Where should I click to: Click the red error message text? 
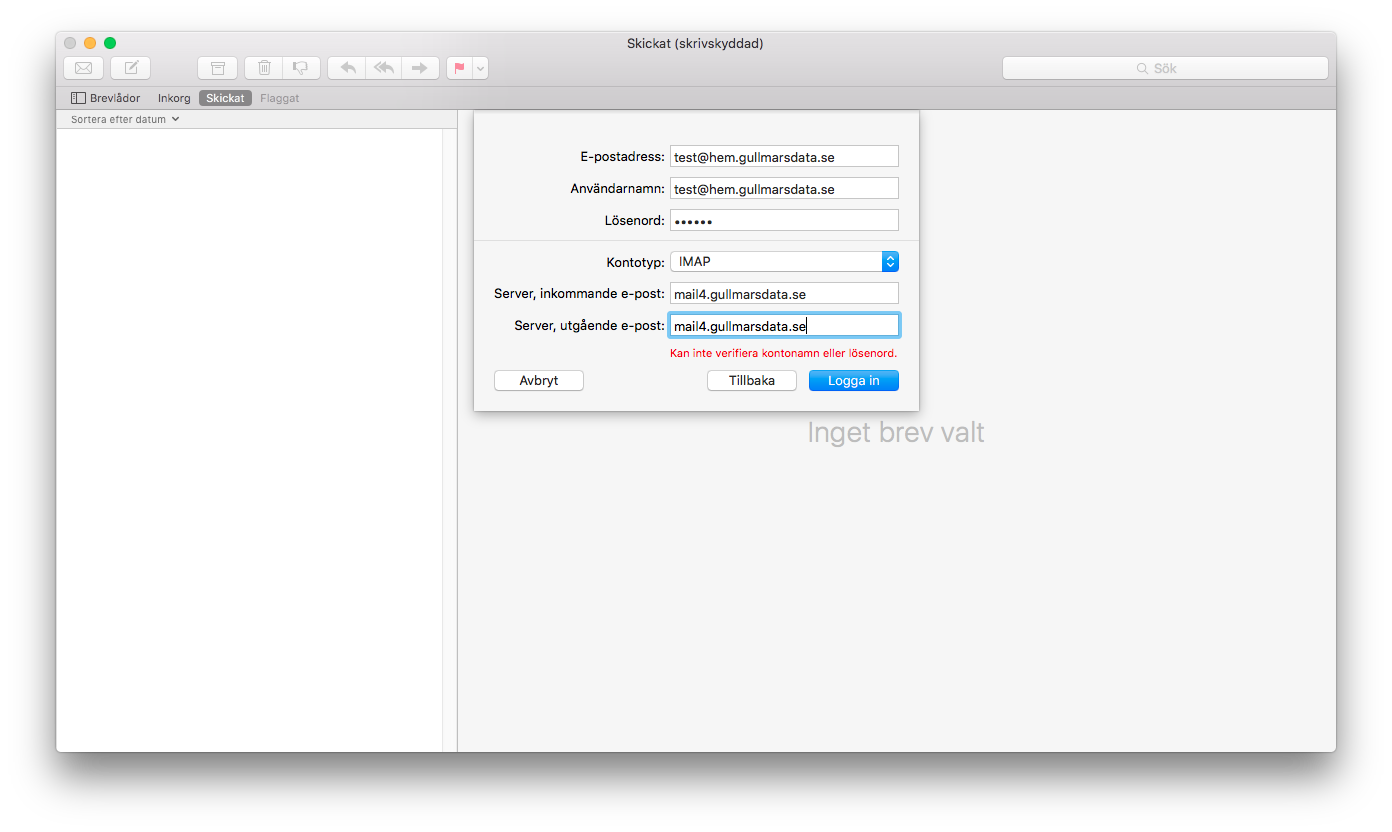point(783,353)
